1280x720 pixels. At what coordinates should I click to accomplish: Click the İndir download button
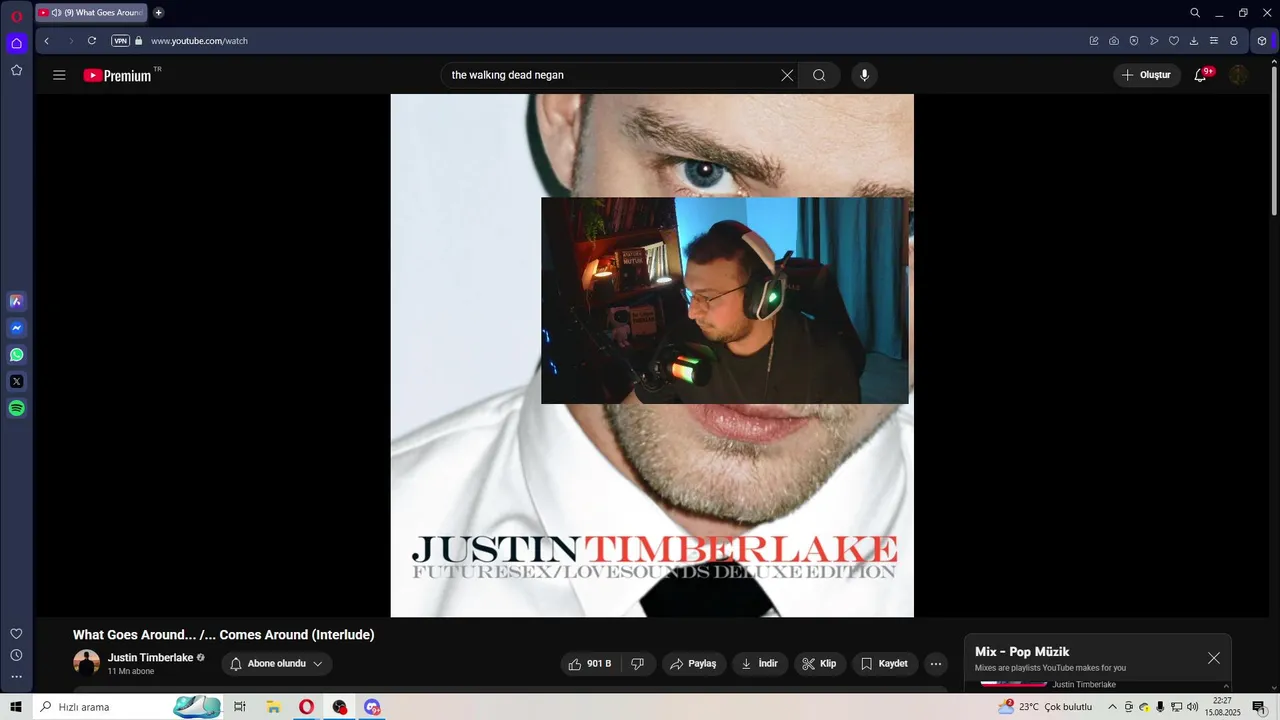pos(760,663)
